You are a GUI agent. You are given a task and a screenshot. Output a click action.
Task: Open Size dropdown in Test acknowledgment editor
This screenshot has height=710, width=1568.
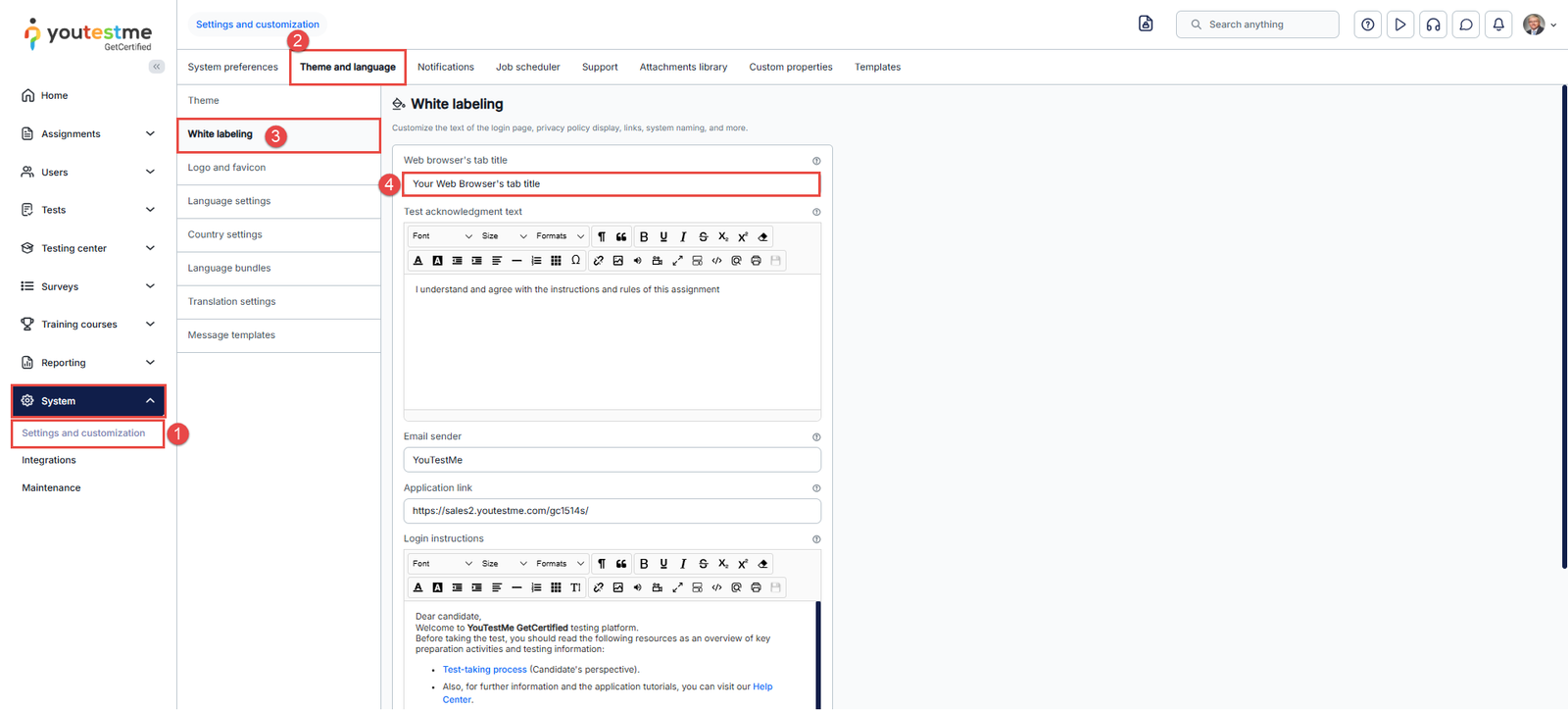[x=504, y=236]
